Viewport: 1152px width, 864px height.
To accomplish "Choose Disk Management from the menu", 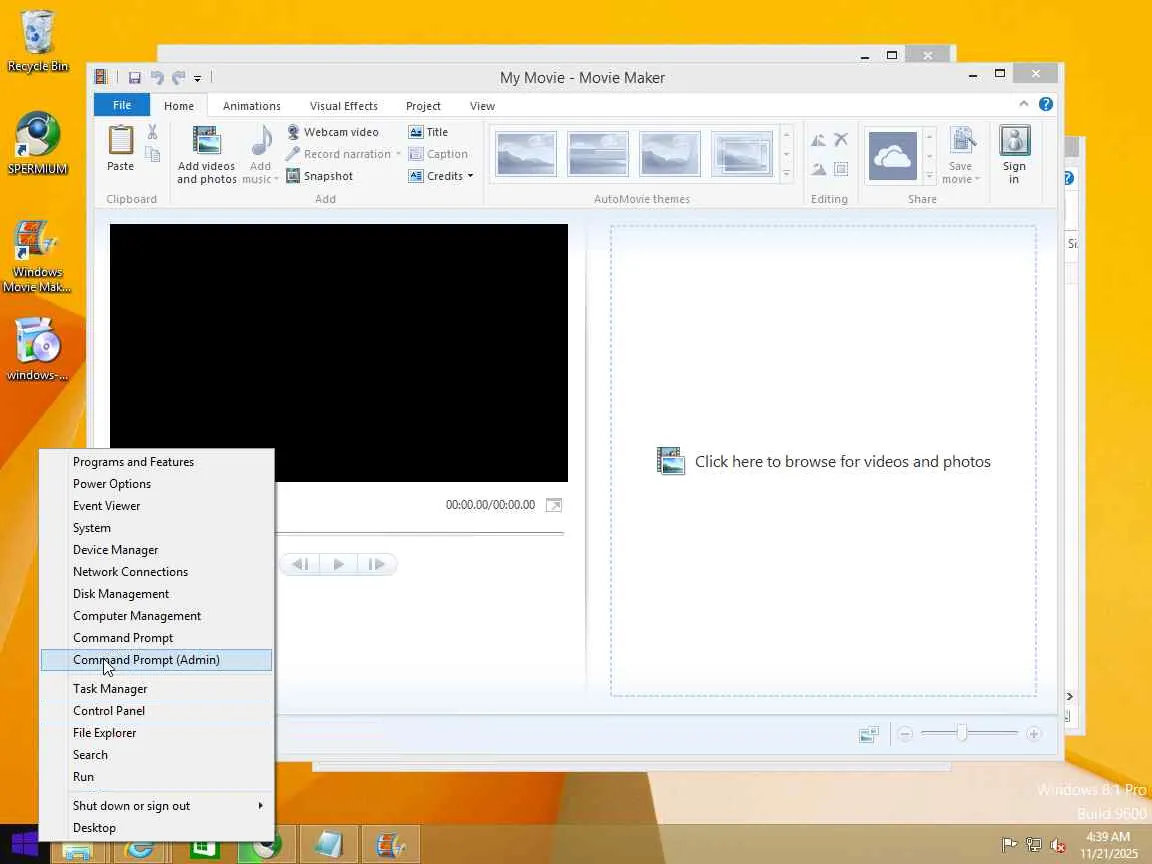I will 156,594.
